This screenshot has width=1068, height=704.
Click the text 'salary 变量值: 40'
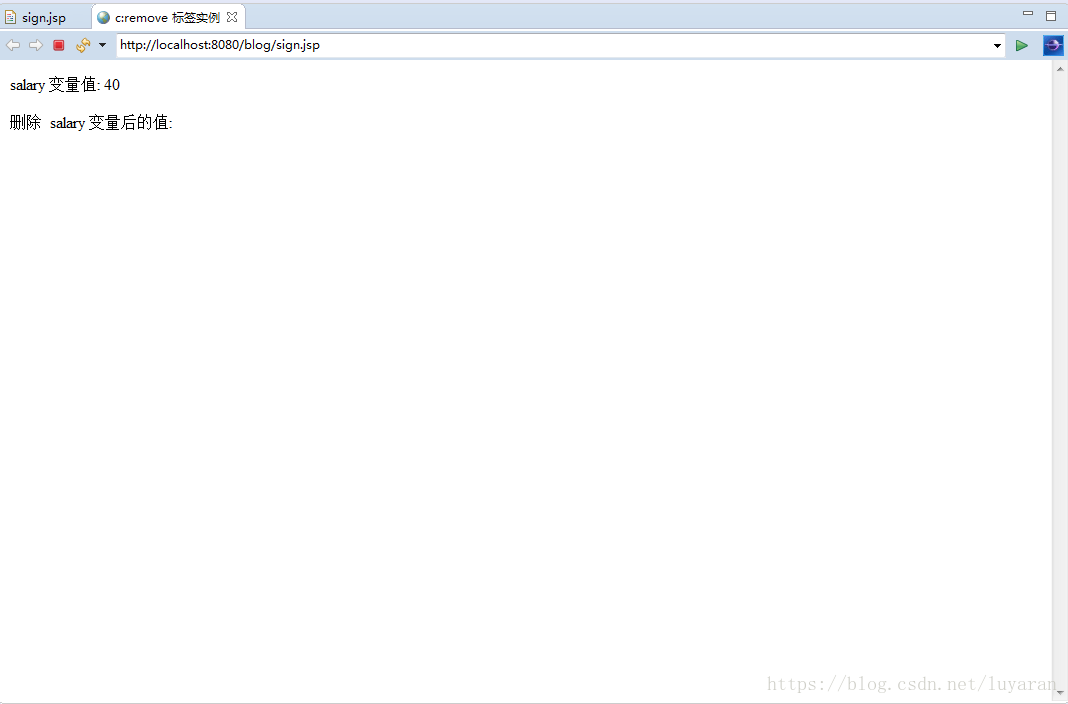(65, 85)
